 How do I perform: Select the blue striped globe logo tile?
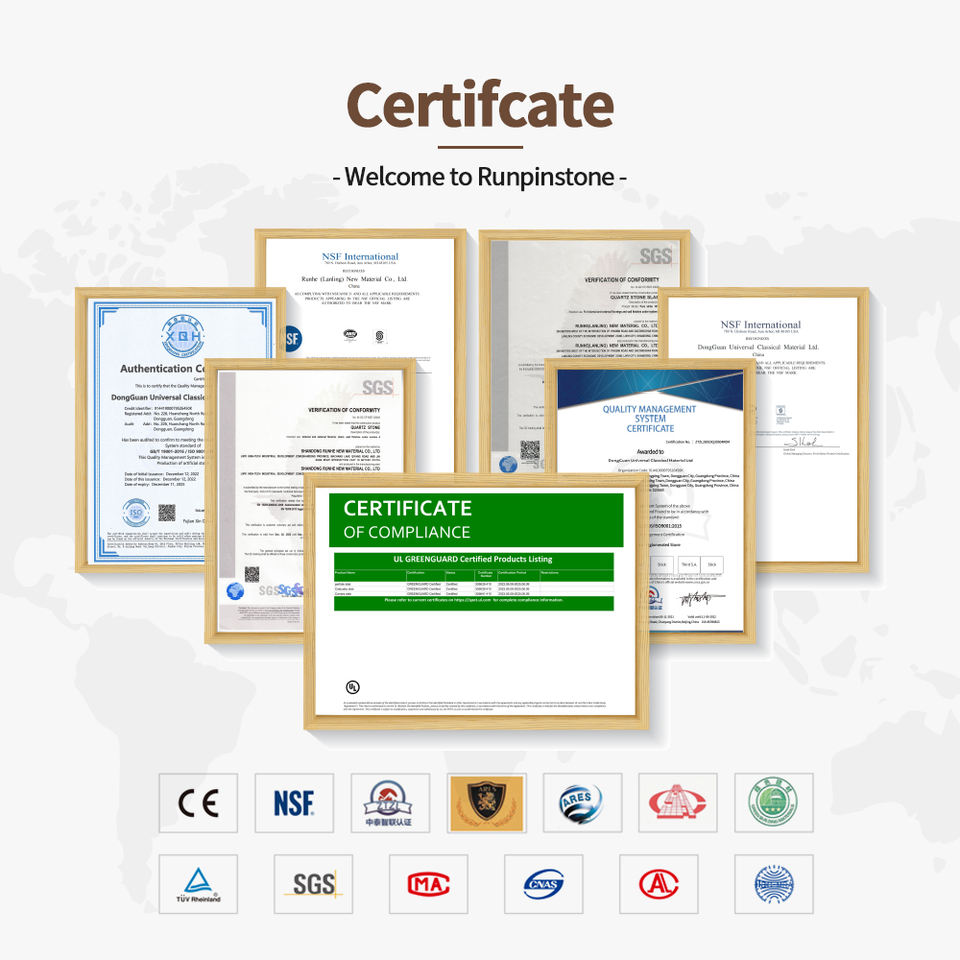(774, 884)
